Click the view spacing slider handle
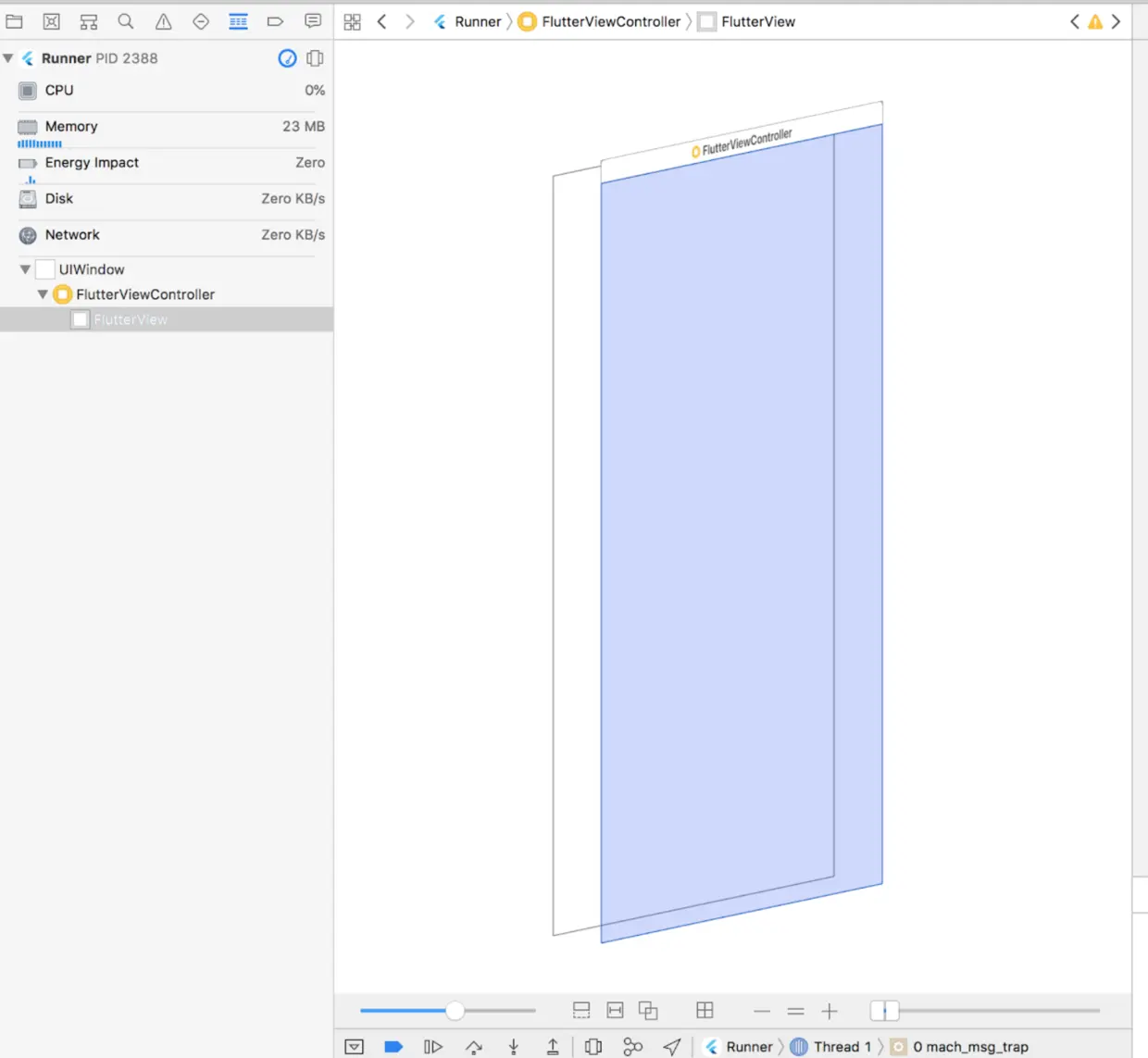 click(455, 1011)
